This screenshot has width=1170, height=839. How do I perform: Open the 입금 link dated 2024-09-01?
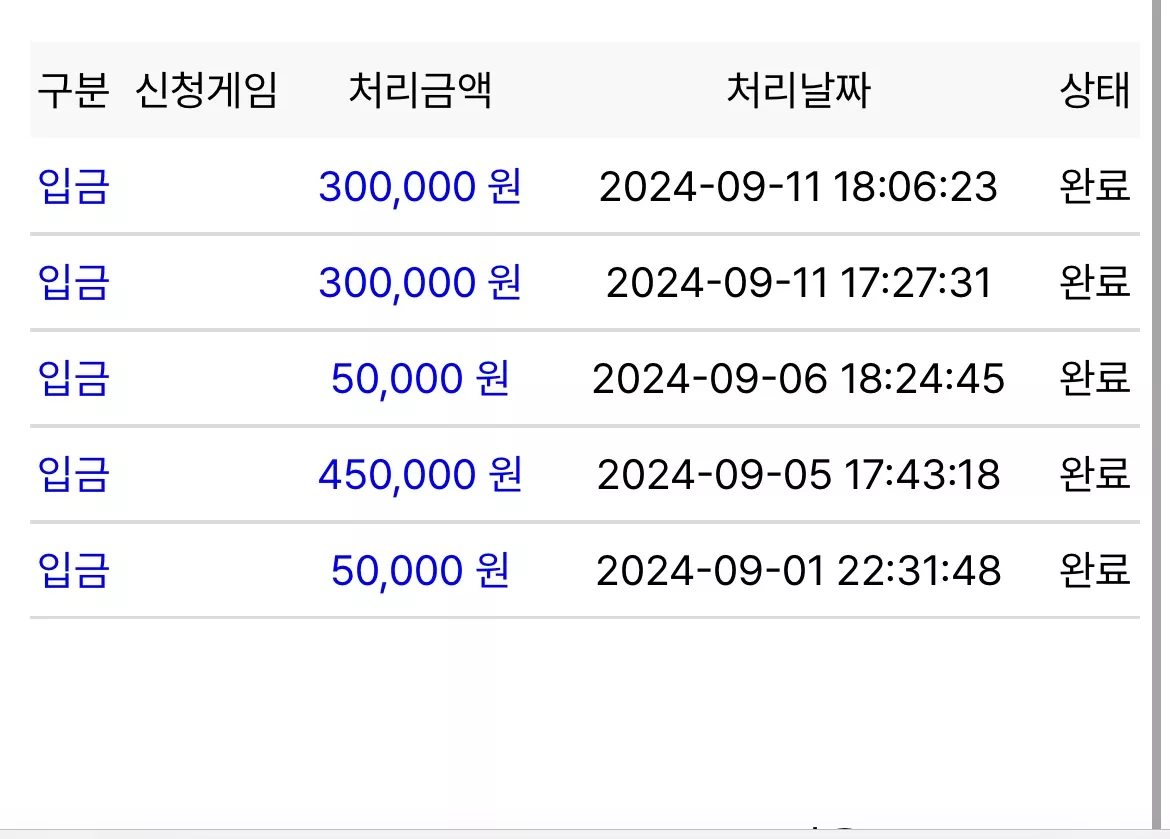pyautogui.click(x=73, y=570)
